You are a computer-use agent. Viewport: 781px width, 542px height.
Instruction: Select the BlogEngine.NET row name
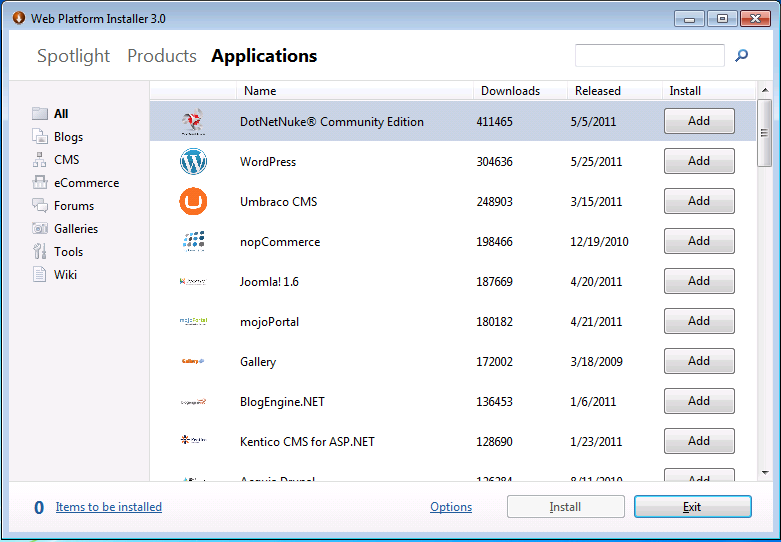click(x=282, y=402)
